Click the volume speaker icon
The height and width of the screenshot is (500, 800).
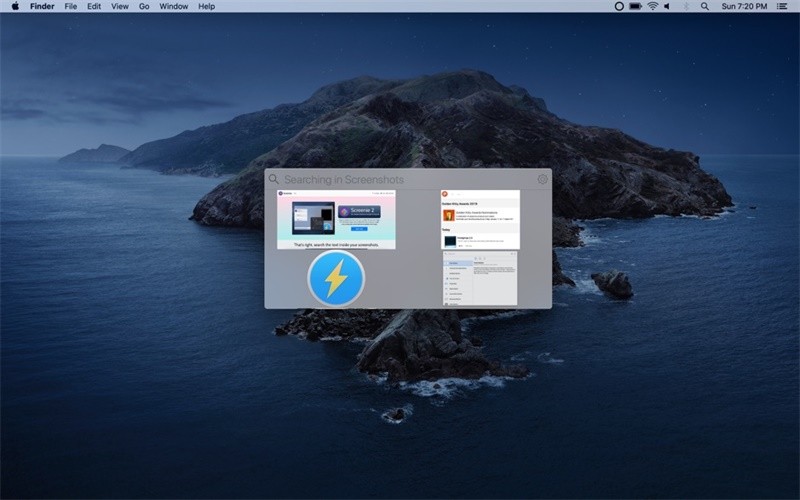coord(667,6)
